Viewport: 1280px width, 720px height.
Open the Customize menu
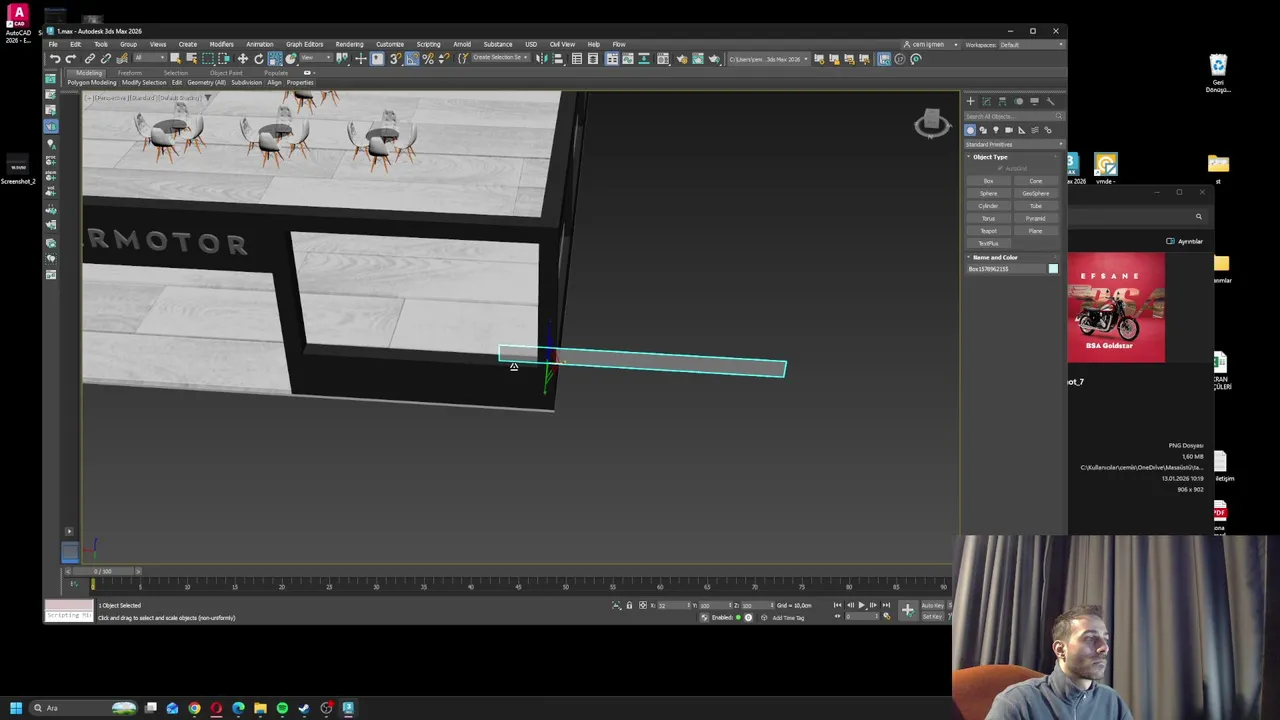[x=390, y=44]
